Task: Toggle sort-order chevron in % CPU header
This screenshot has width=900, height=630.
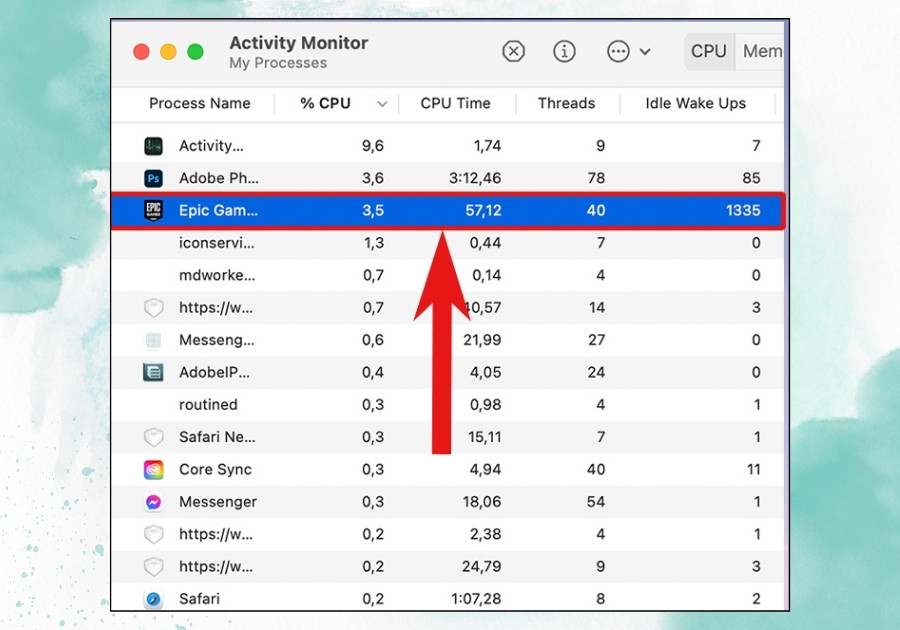Action: [382, 104]
